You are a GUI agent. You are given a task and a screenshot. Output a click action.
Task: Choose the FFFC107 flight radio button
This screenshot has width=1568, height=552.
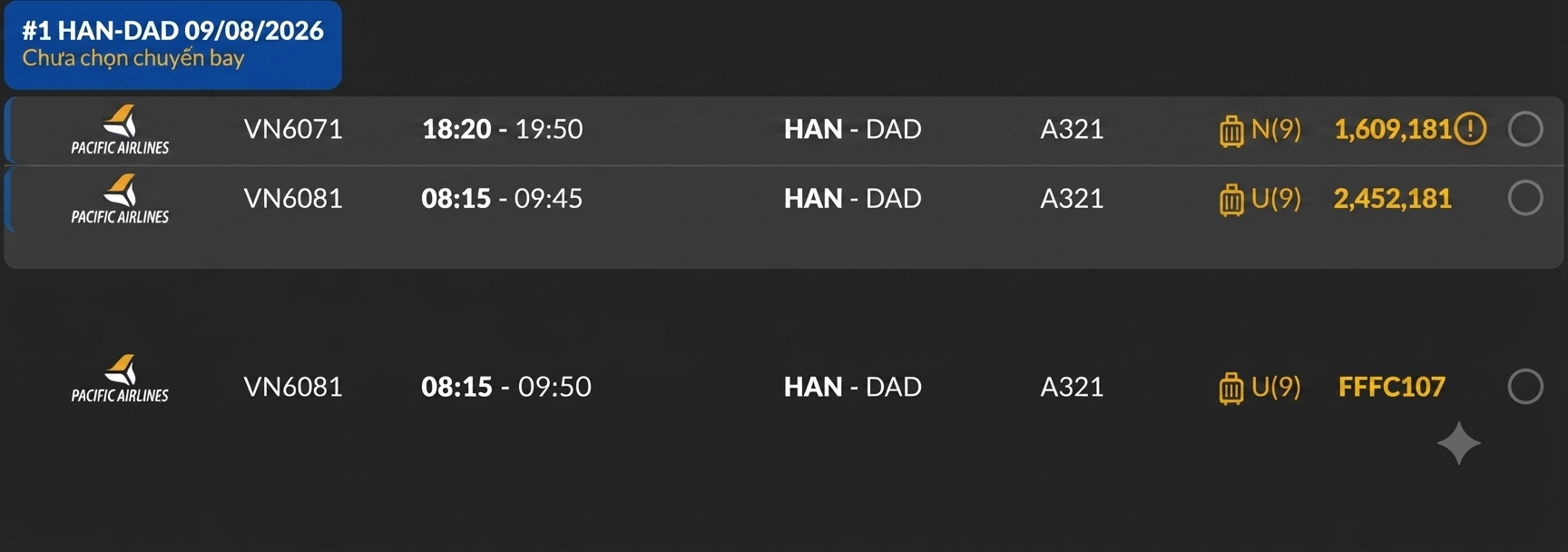click(1525, 387)
